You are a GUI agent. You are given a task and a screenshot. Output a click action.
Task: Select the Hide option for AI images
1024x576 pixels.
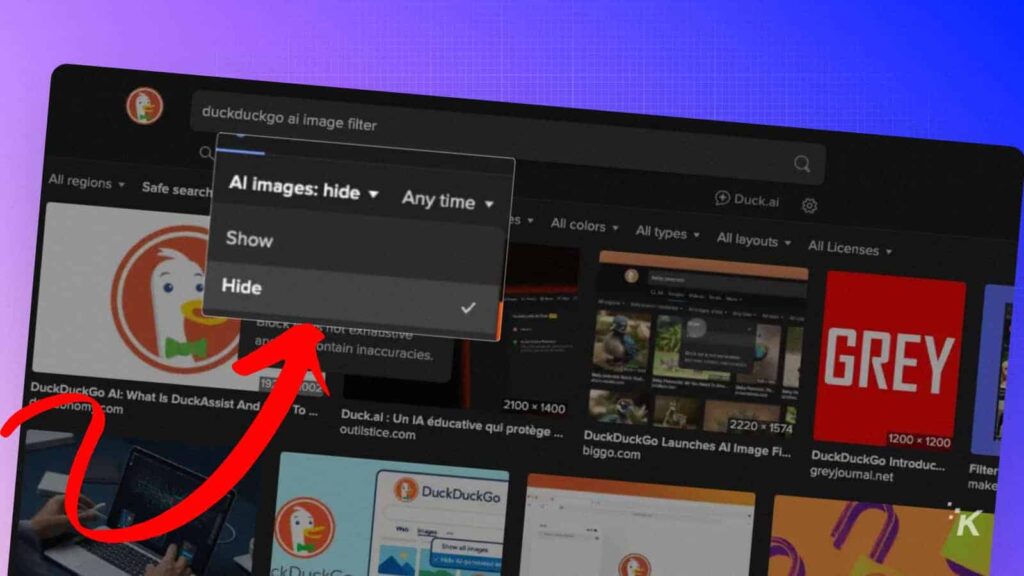tap(242, 287)
